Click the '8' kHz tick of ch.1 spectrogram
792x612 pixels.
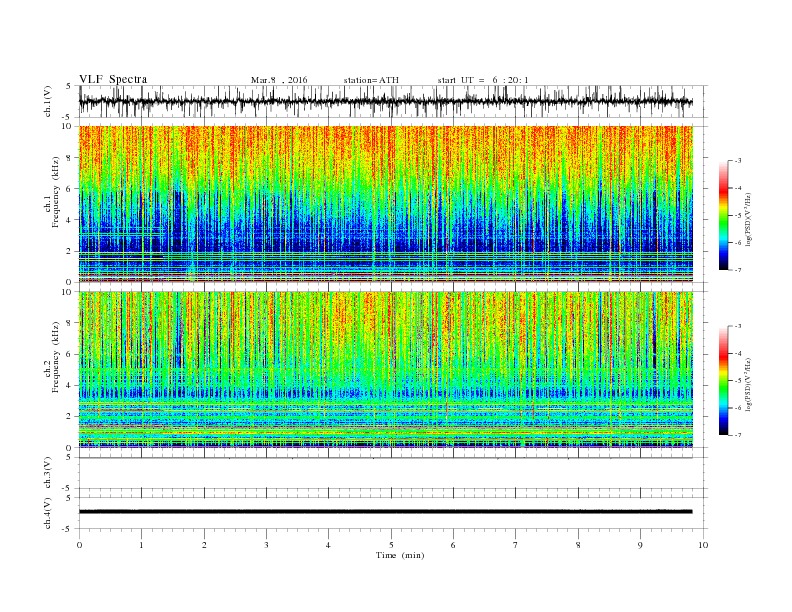(69, 158)
